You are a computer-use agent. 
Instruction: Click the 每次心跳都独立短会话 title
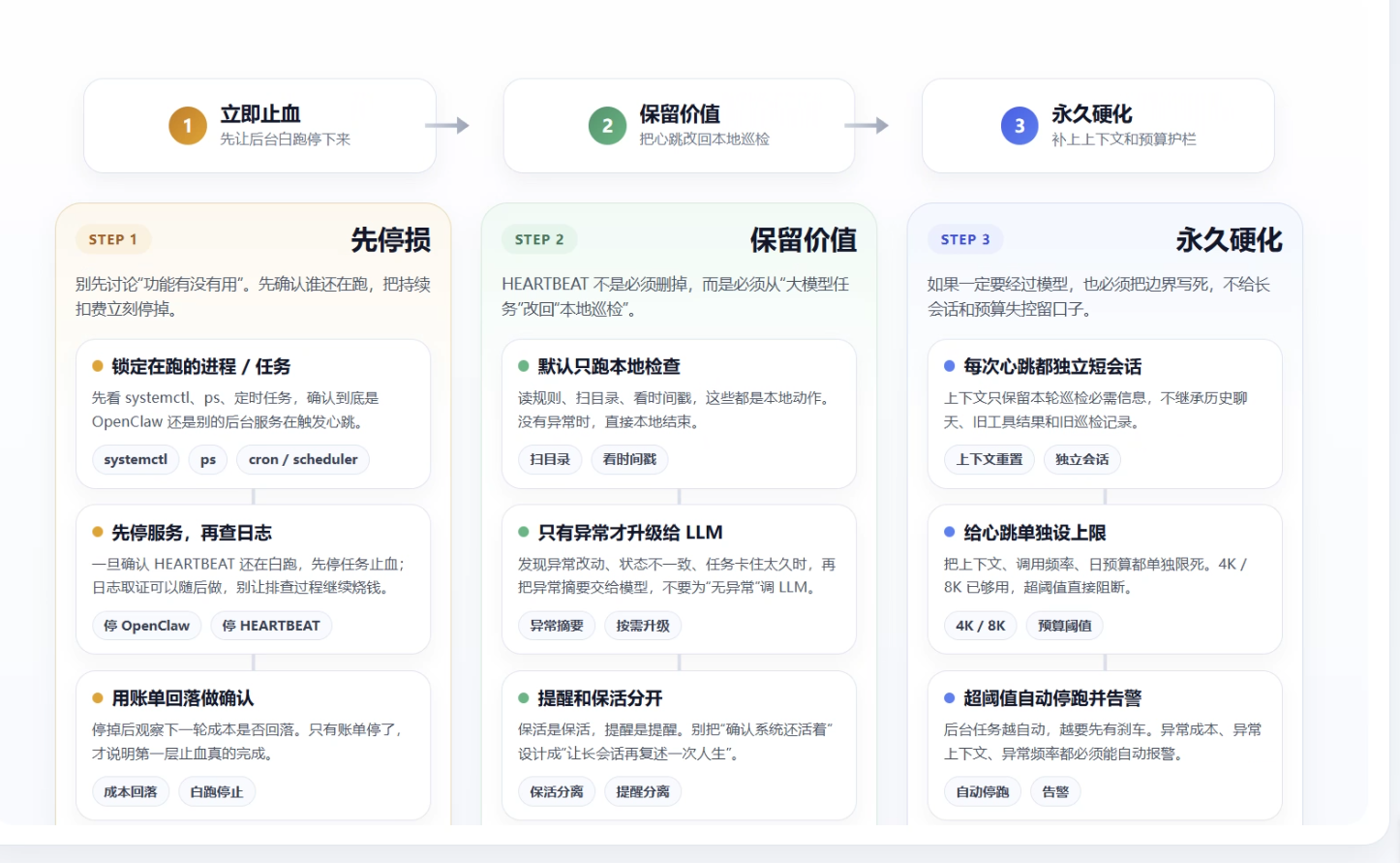click(x=1052, y=366)
